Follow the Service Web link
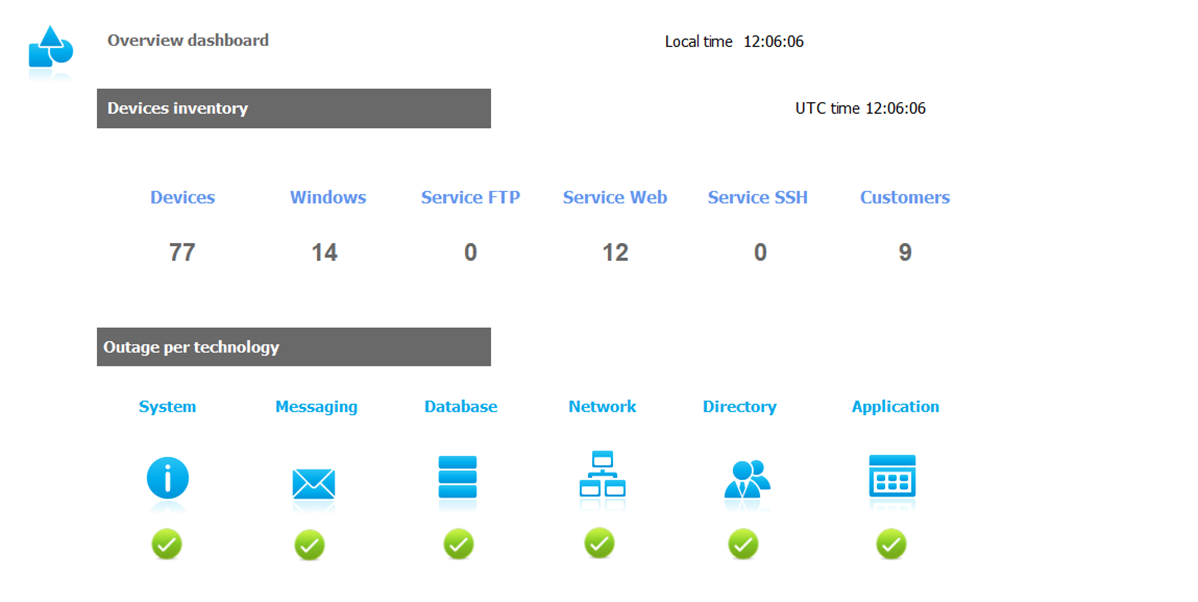1198x602 pixels. [615, 198]
